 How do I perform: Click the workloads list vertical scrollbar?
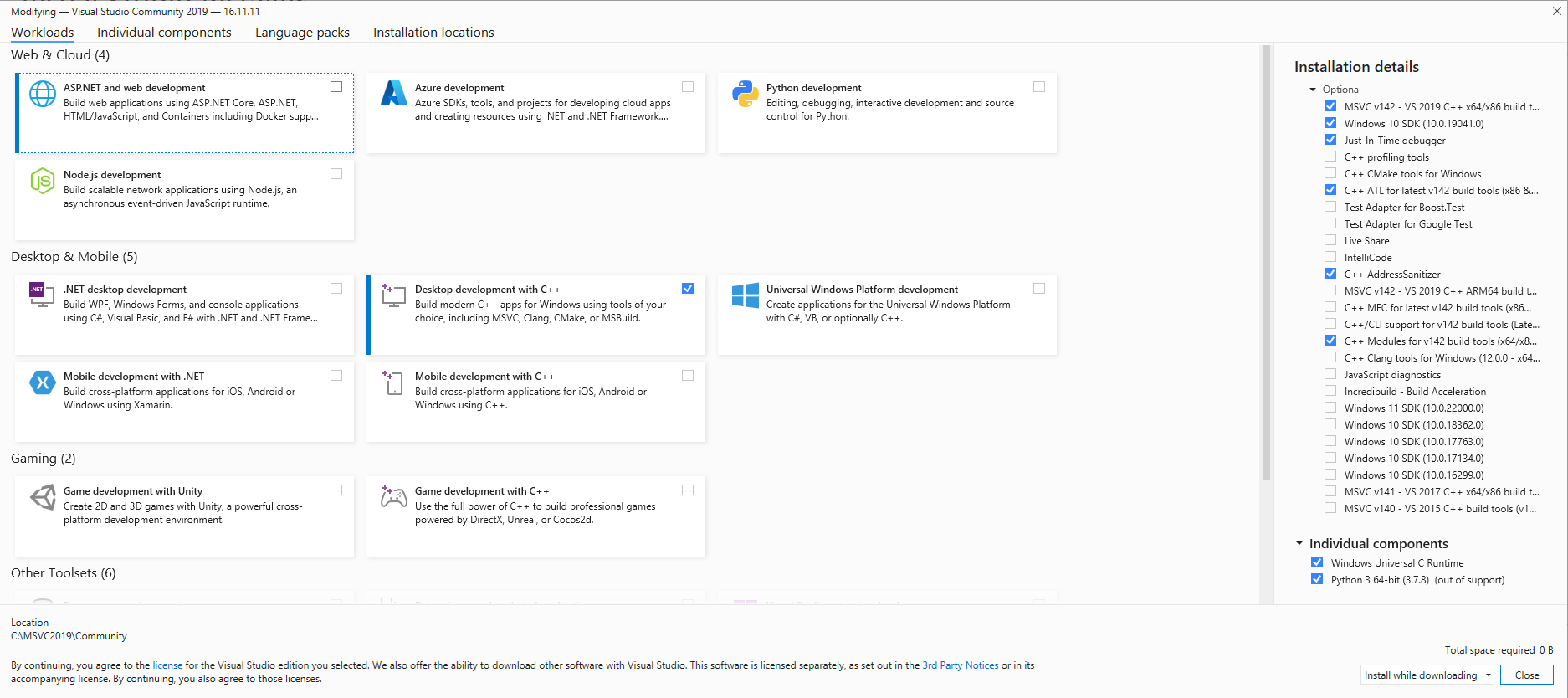click(x=1266, y=268)
